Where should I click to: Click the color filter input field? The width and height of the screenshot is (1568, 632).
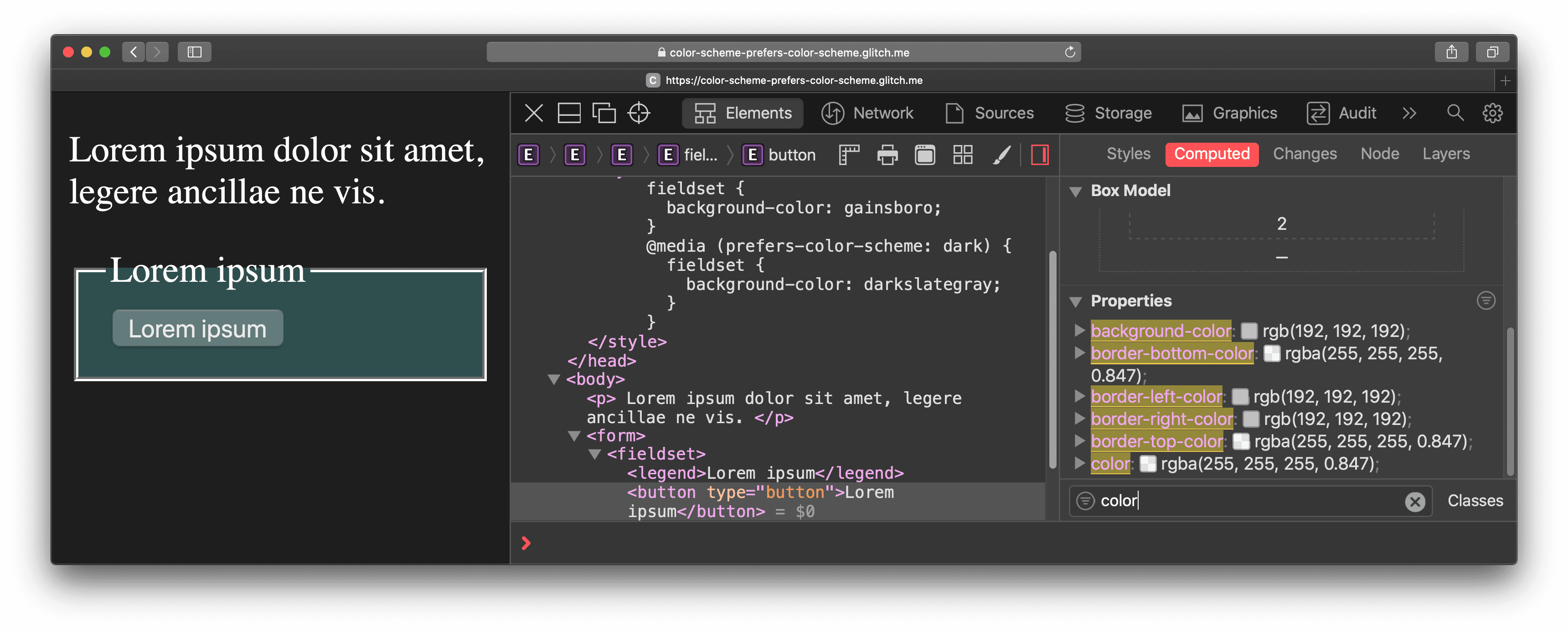[1240, 500]
